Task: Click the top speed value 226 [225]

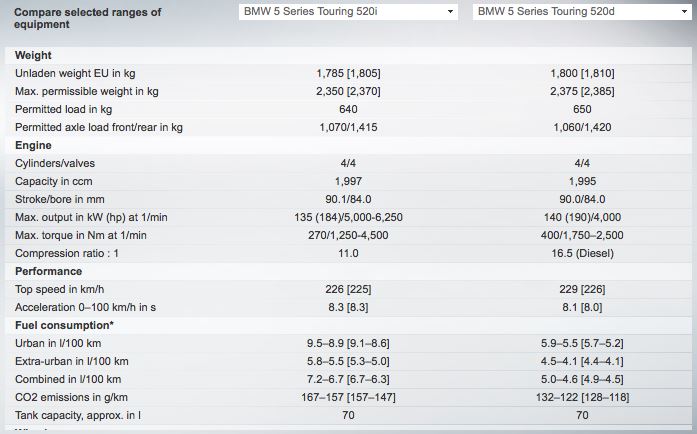Action: click(348, 289)
